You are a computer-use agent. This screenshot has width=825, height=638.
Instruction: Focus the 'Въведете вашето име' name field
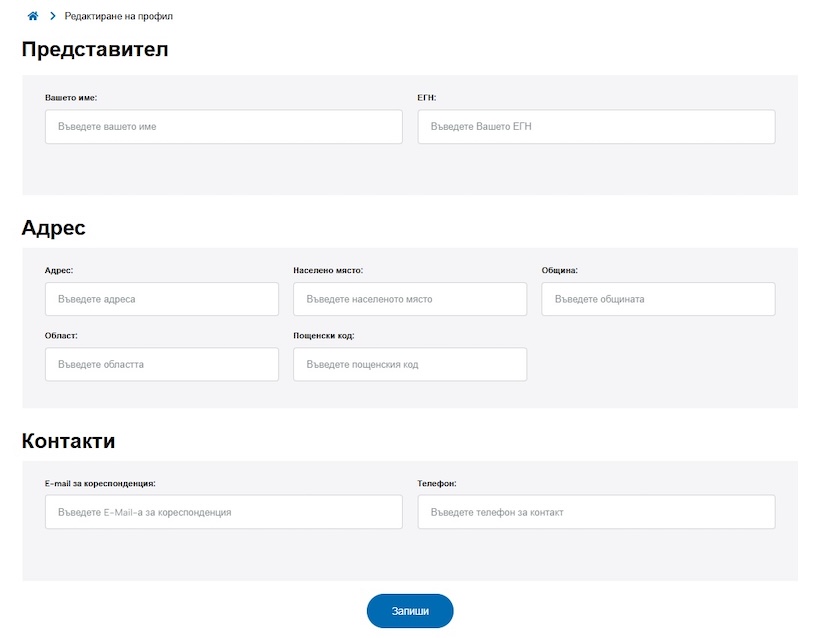click(223, 127)
